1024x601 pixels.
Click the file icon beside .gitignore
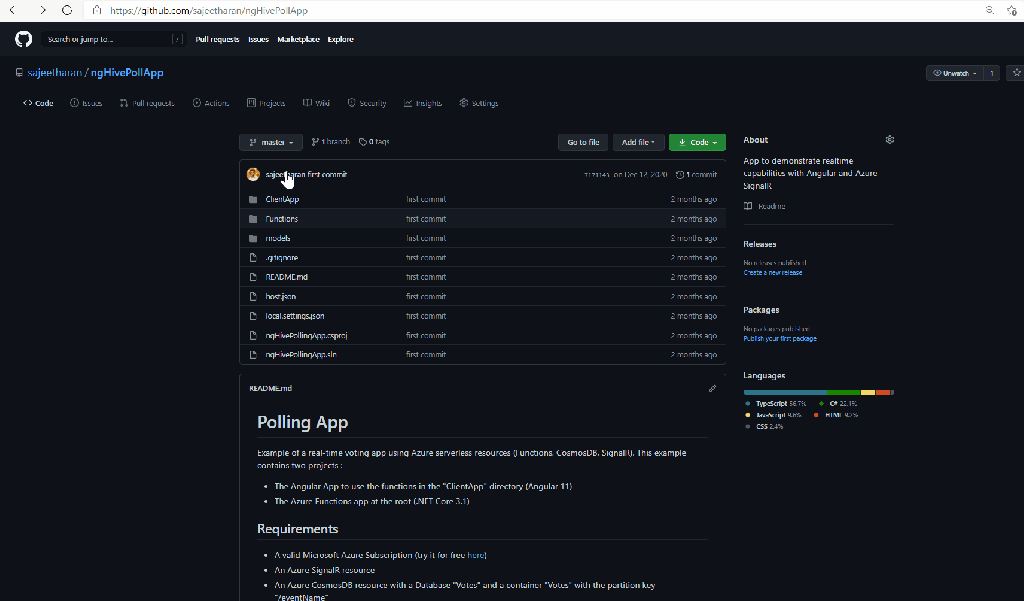253,257
